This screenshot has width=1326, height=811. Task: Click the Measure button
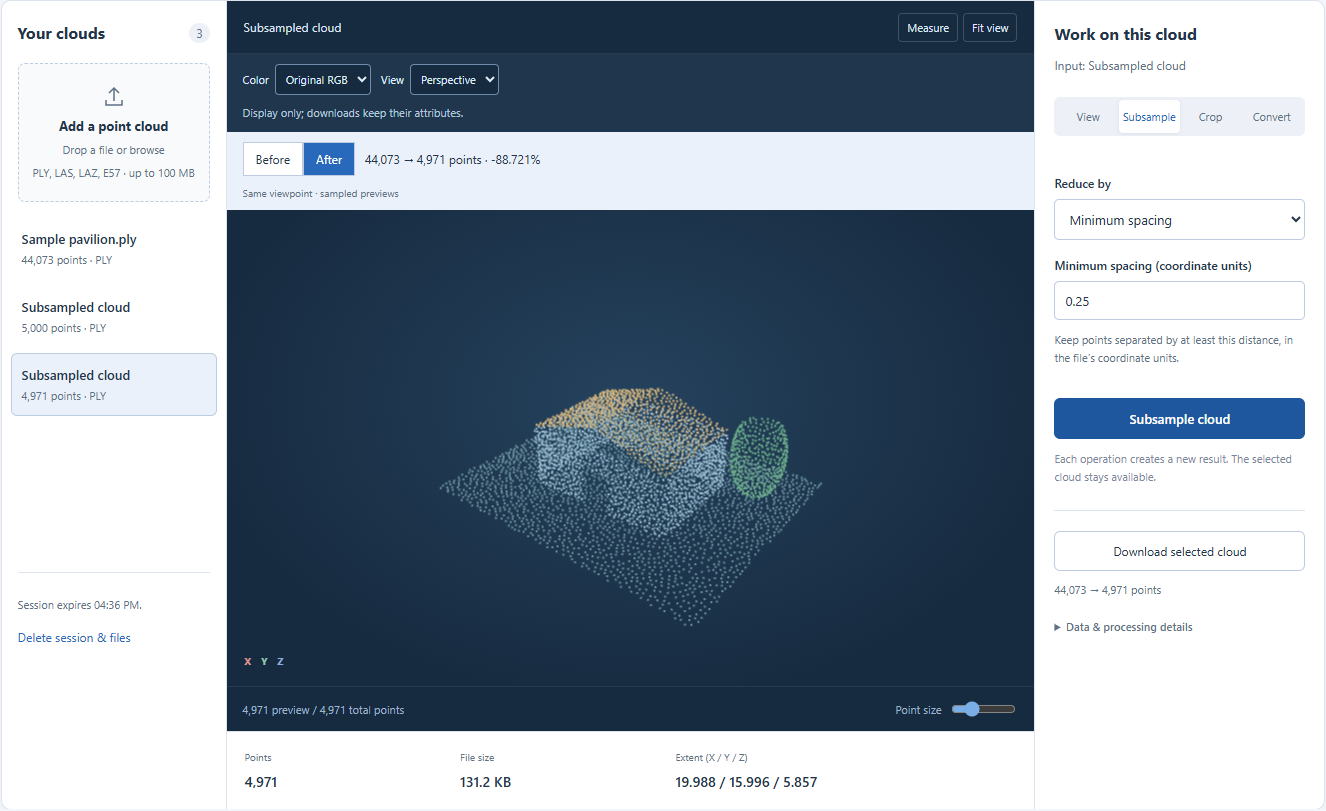tap(928, 28)
